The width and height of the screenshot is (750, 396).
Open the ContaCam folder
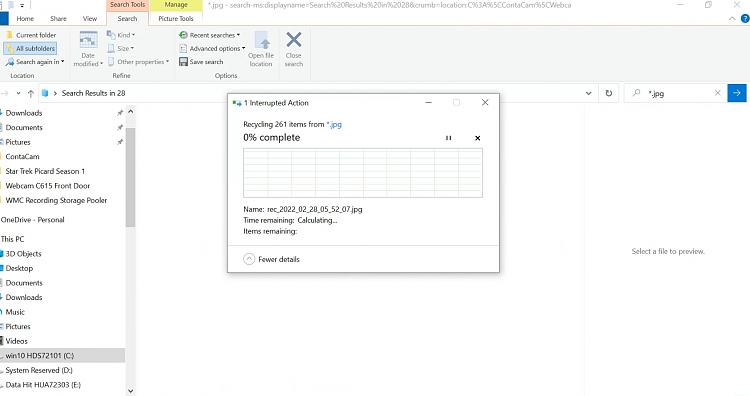click(22, 156)
